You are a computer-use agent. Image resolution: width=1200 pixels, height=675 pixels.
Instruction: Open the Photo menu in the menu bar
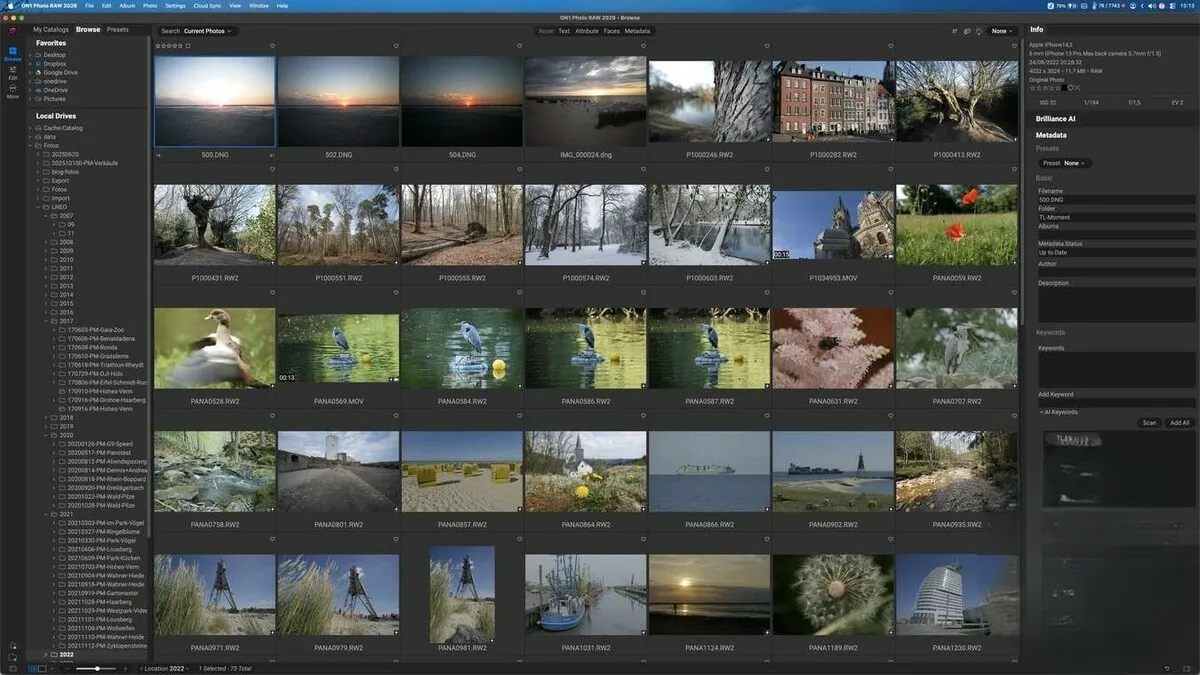tap(149, 5)
